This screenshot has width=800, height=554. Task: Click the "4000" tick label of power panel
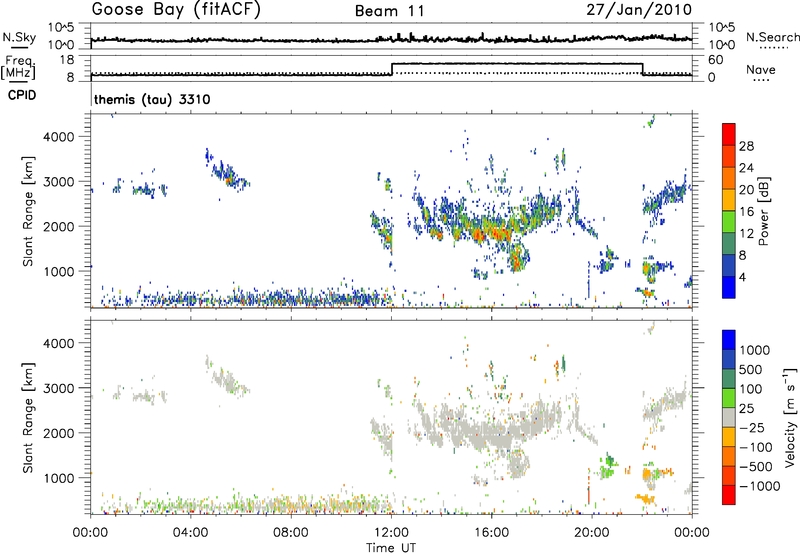[59, 136]
